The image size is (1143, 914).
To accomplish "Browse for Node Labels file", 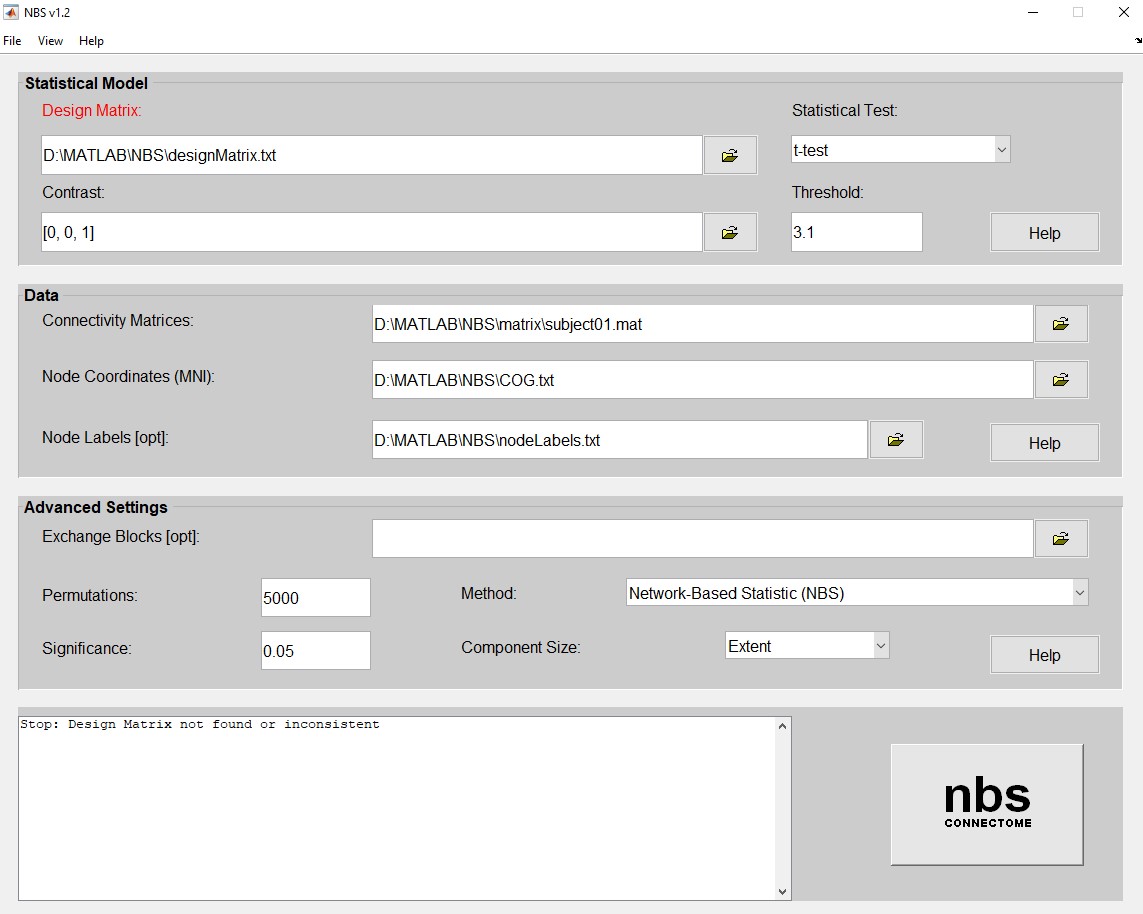I will tap(896, 440).
